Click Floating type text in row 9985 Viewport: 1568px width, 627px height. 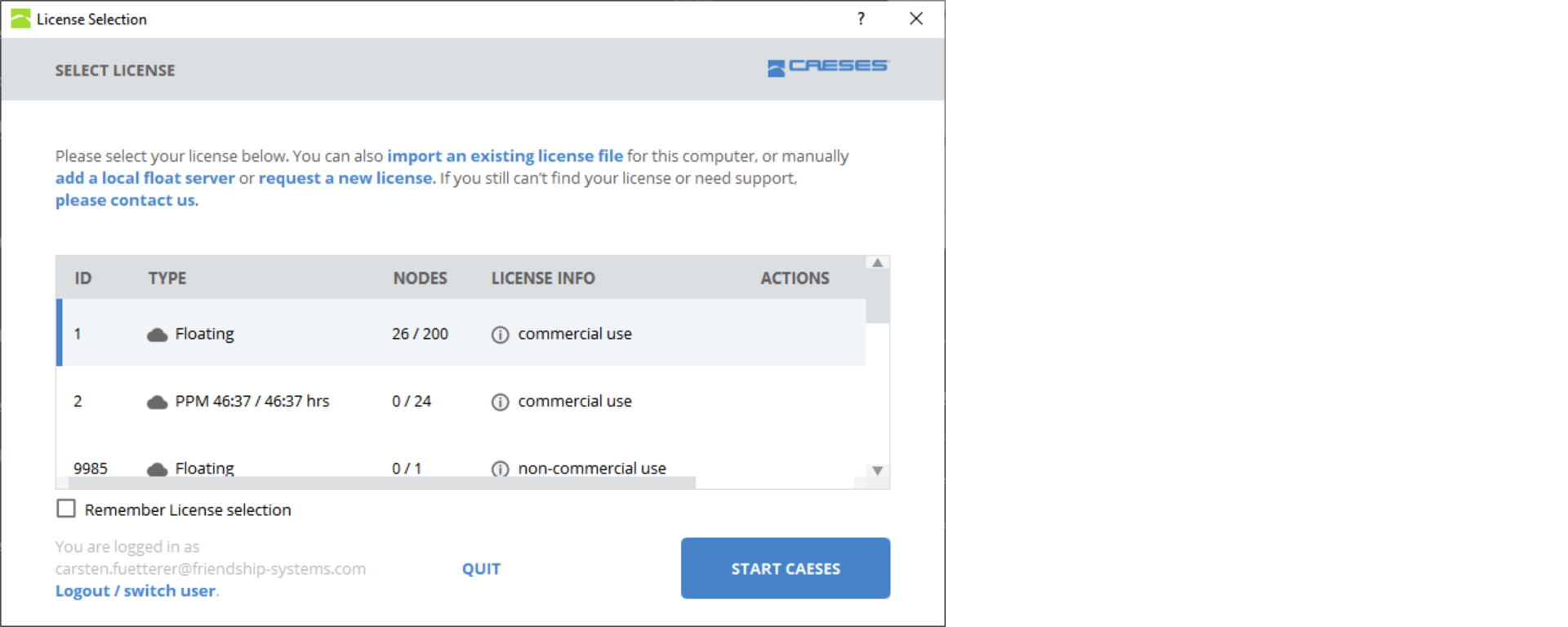click(x=204, y=469)
